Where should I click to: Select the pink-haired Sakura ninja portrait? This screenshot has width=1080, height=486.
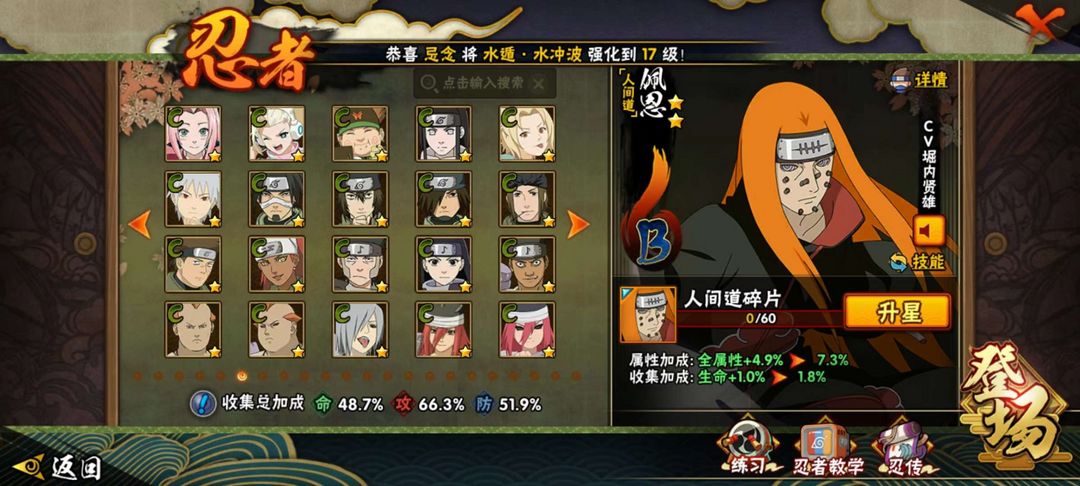tap(193, 134)
